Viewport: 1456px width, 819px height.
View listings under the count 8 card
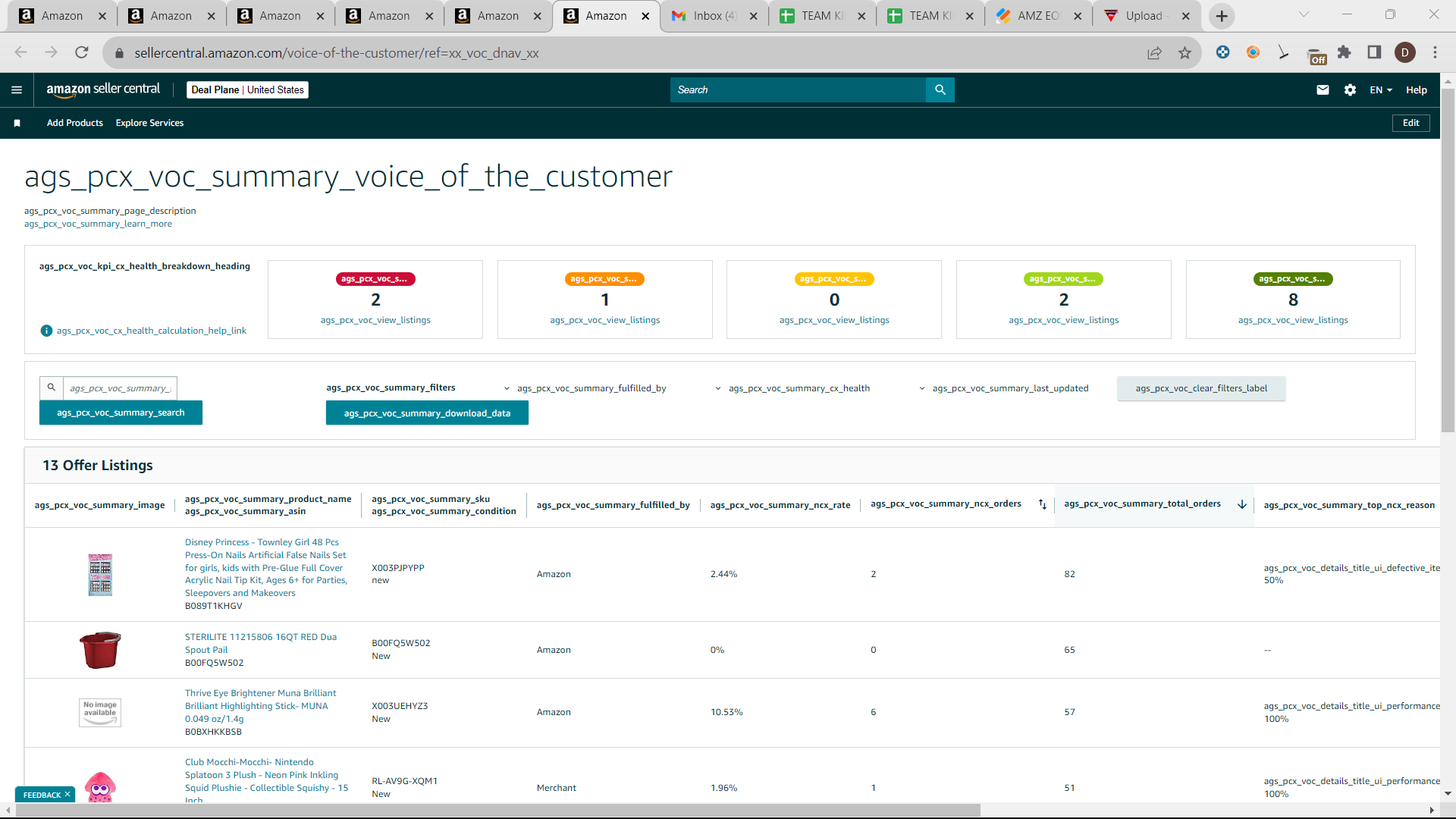(1293, 320)
